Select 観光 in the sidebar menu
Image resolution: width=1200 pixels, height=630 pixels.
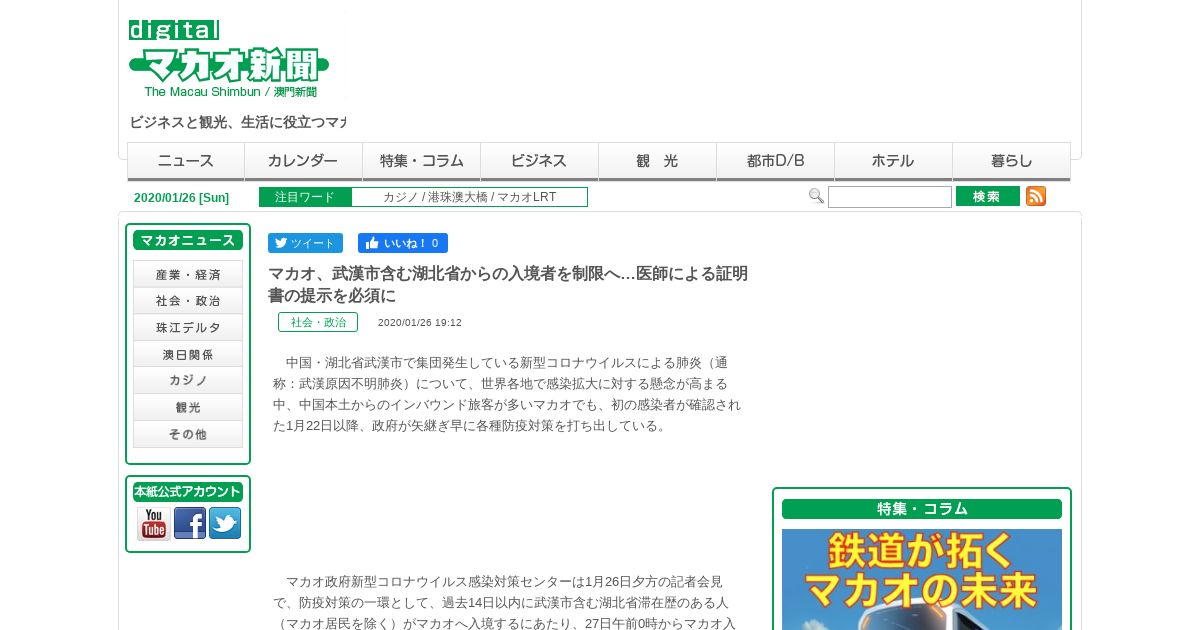coord(188,407)
